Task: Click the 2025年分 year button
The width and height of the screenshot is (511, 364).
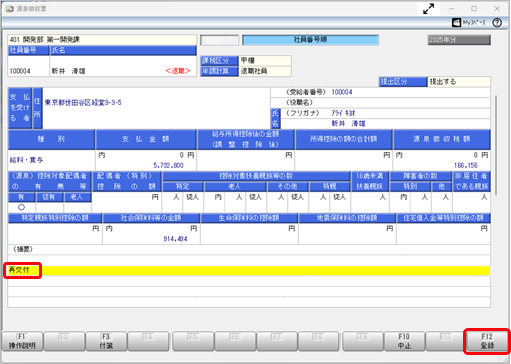Action: pyautogui.click(x=459, y=40)
